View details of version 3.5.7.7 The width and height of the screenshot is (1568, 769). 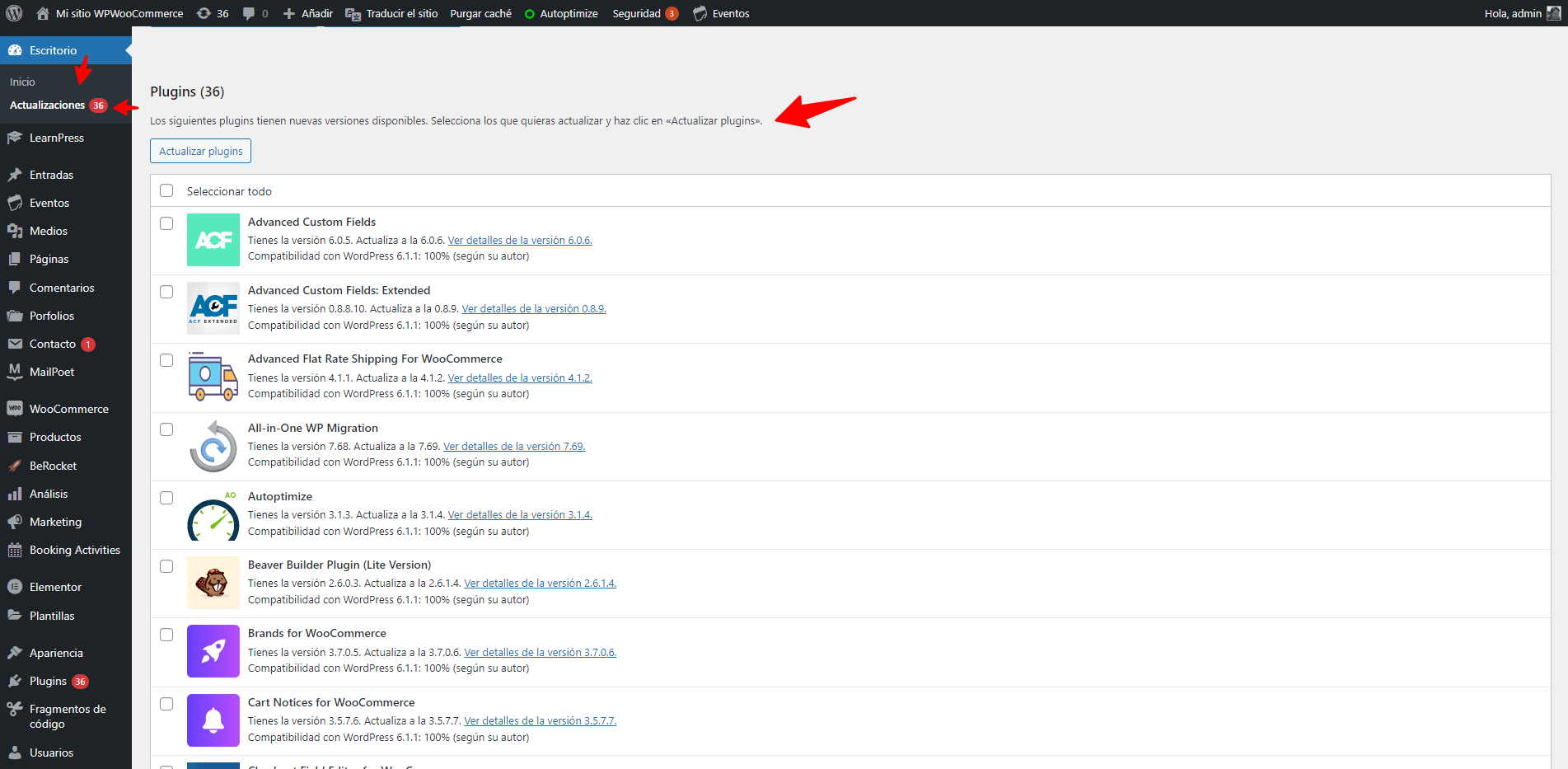click(541, 721)
